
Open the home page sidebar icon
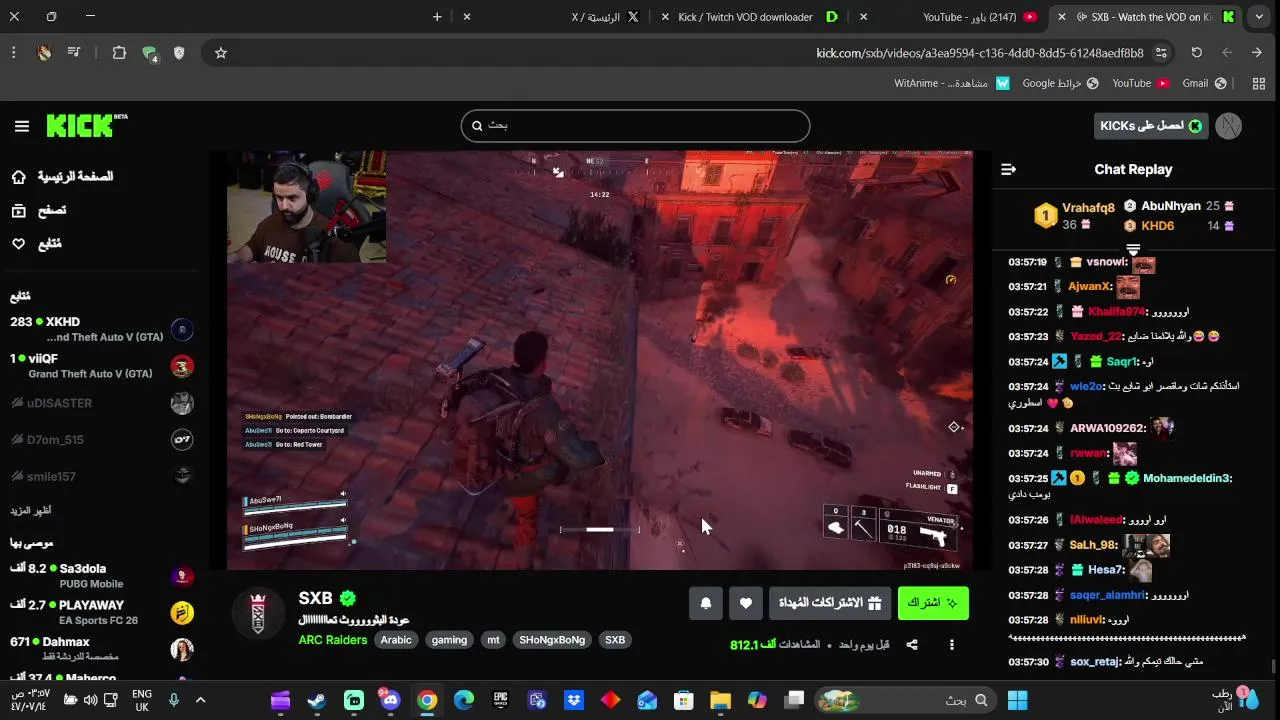(18, 177)
